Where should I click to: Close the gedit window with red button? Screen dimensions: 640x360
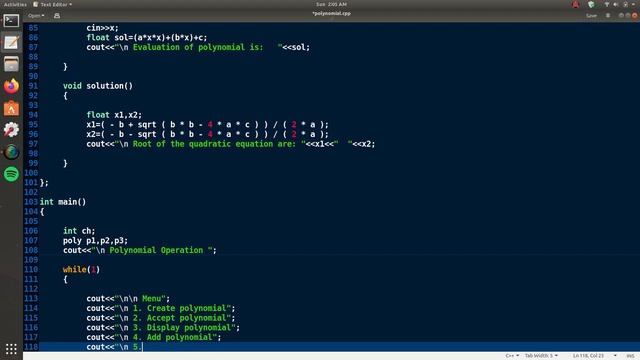(x=635, y=16)
